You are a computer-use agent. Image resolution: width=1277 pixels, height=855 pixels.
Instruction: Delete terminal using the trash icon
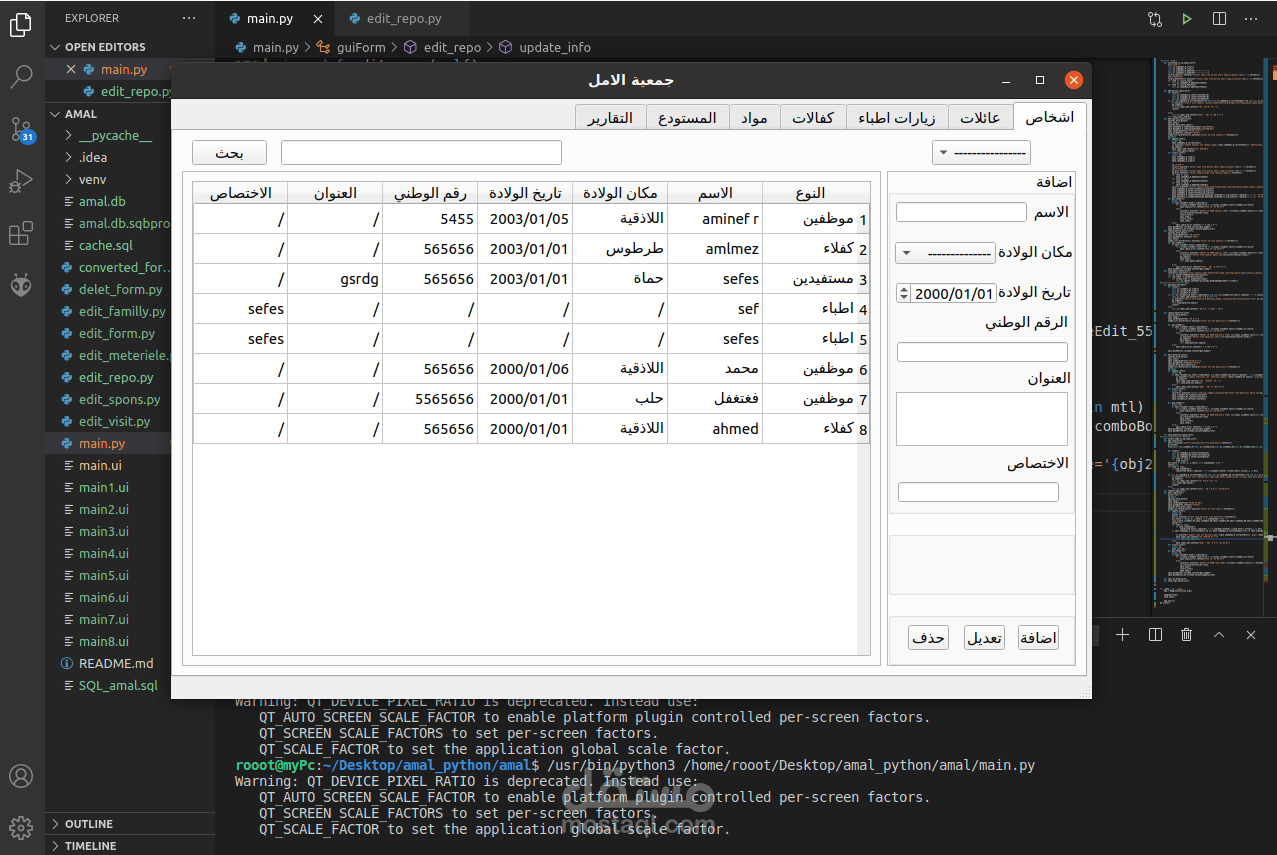tap(1186, 635)
